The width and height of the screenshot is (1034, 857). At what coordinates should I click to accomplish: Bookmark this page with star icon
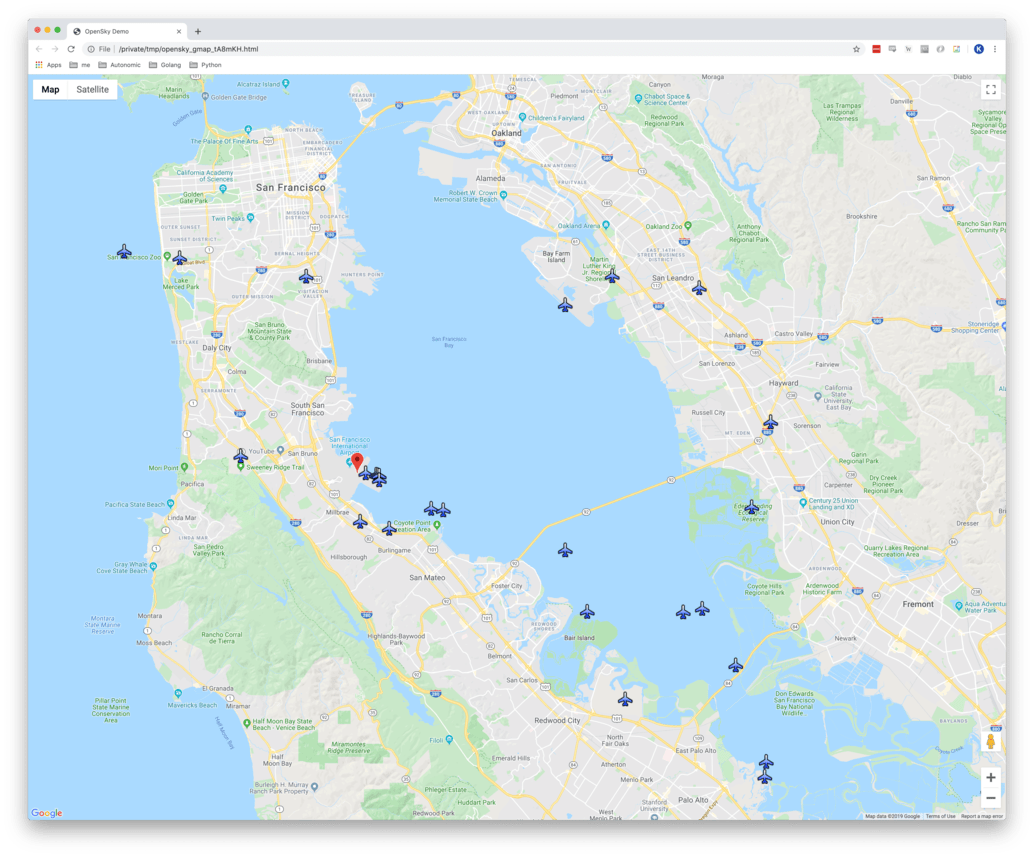click(x=857, y=49)
